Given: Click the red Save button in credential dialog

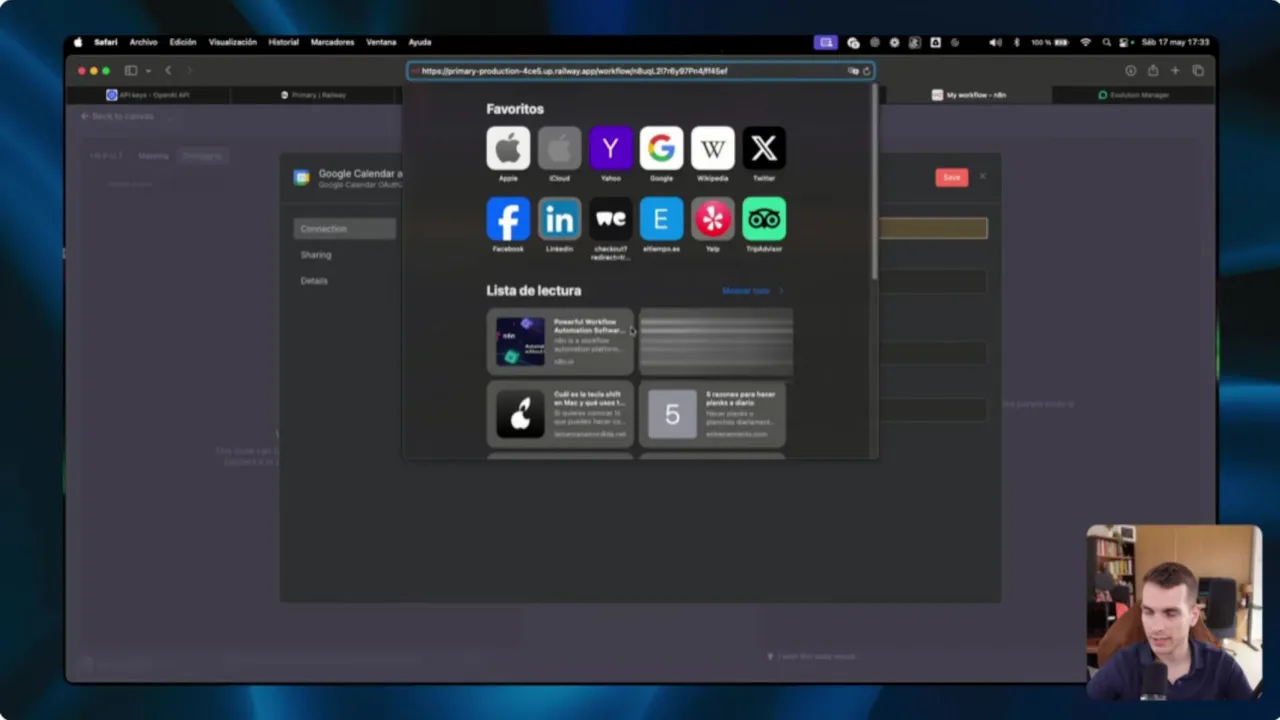Looking at the screenshot, I should [x=951, y=177].
